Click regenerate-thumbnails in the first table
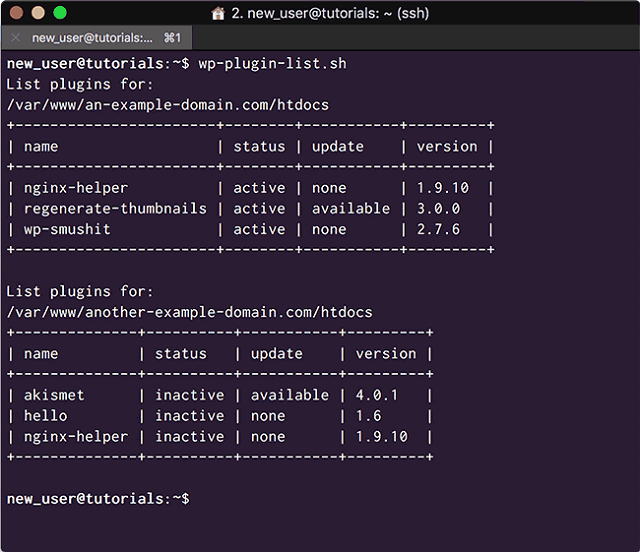This screenshot has width=640, height=552. point(116,209)
